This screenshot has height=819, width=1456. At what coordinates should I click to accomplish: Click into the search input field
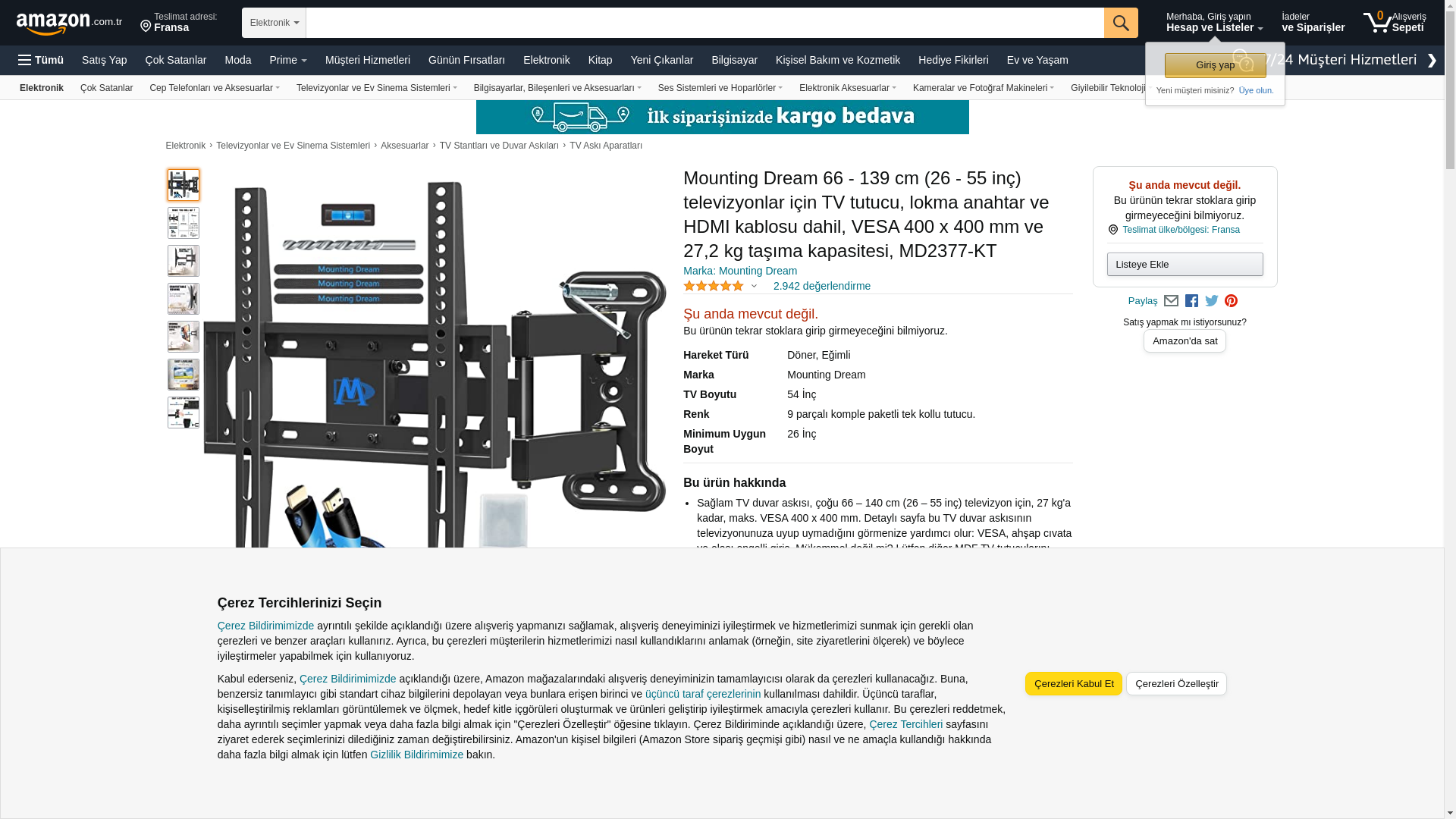point(704,23)
